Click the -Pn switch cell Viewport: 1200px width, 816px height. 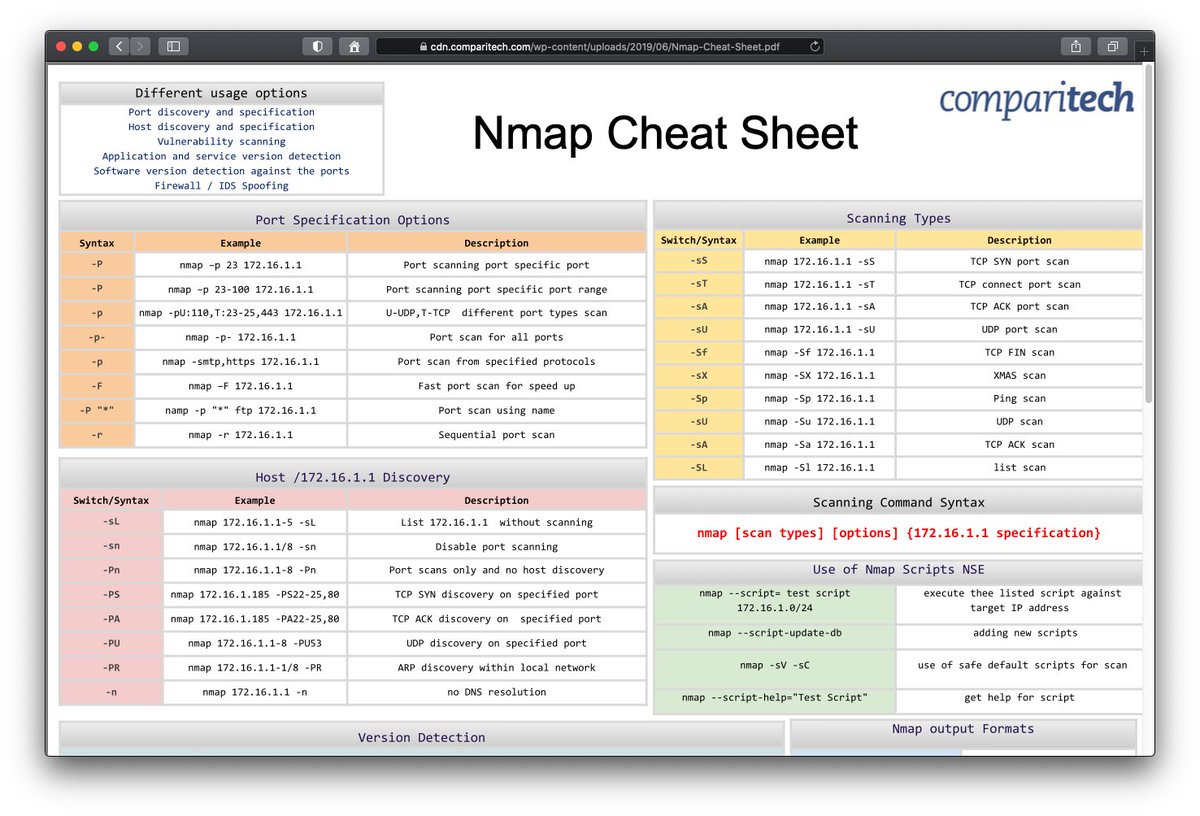(111, 570)
